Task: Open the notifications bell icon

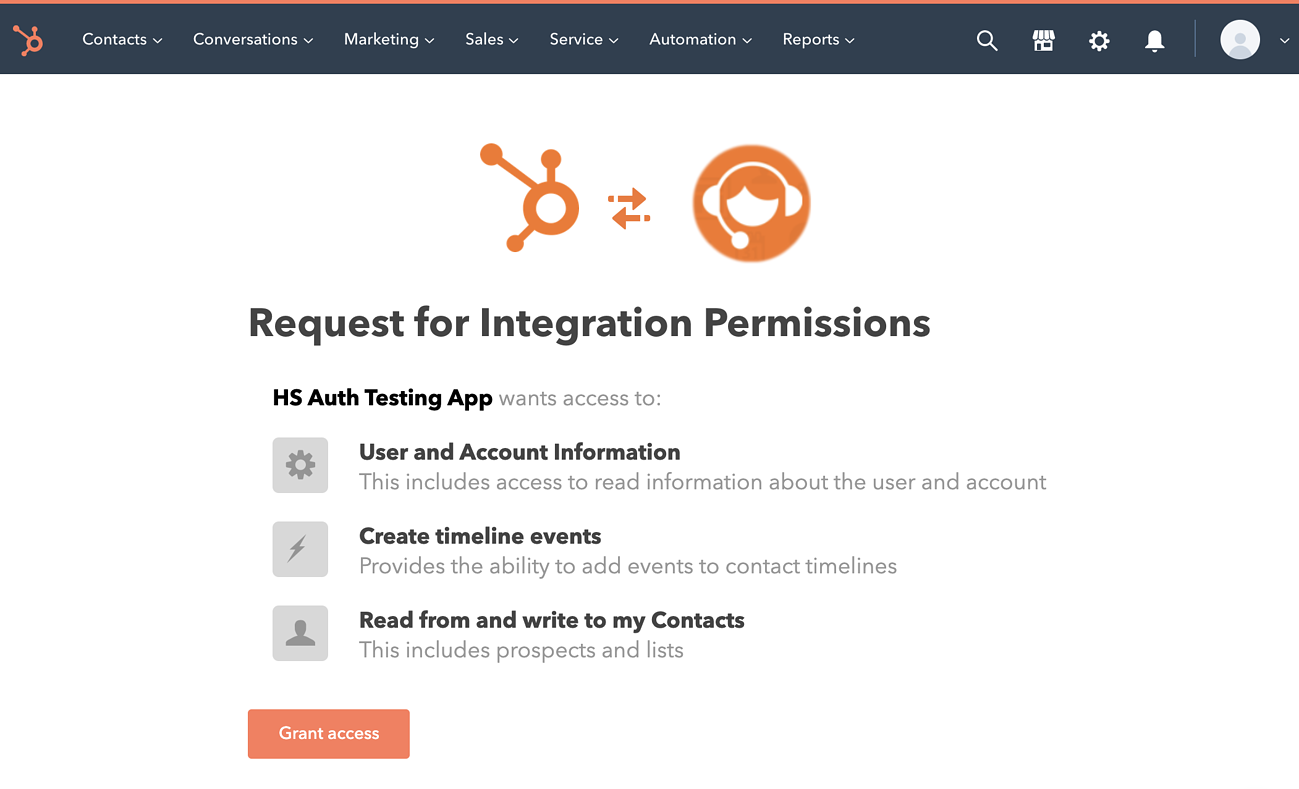Action: (x=1154, y=40)
